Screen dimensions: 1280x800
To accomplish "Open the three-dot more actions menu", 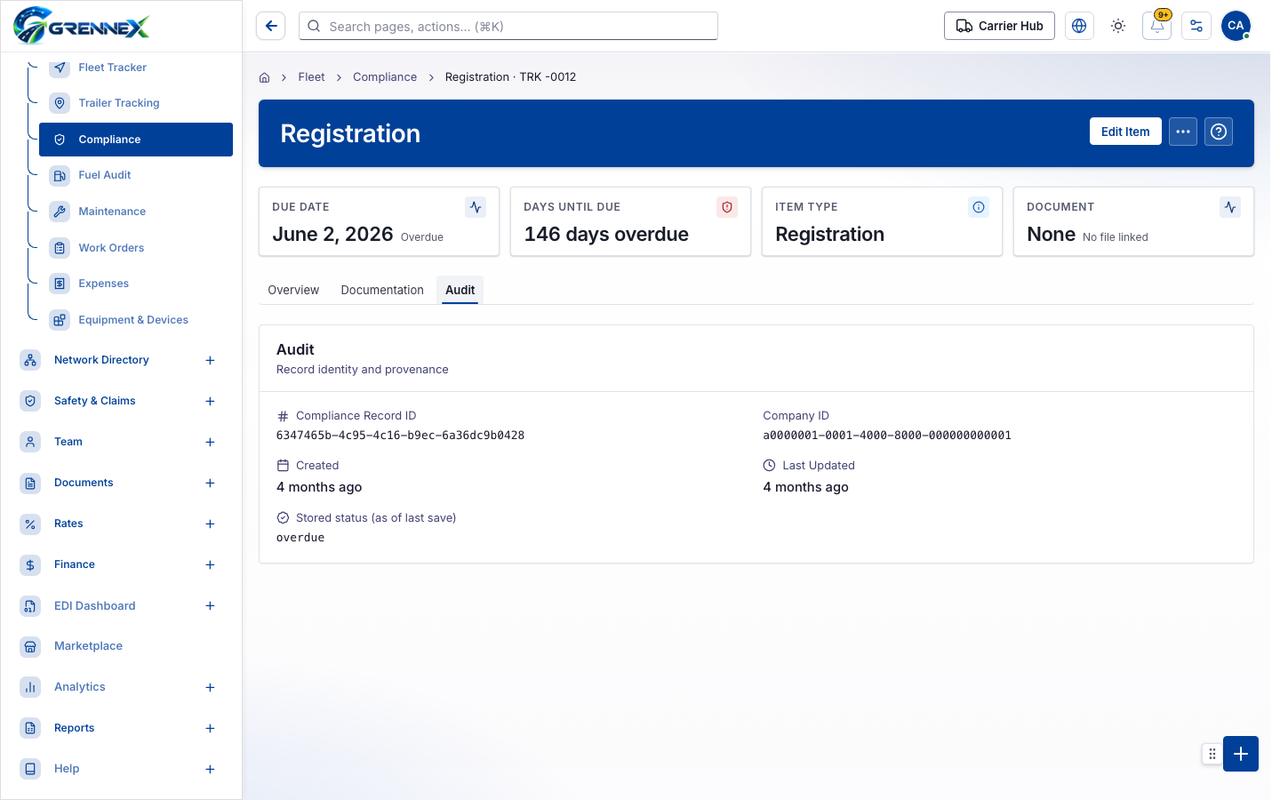I will click(1183, 132).
